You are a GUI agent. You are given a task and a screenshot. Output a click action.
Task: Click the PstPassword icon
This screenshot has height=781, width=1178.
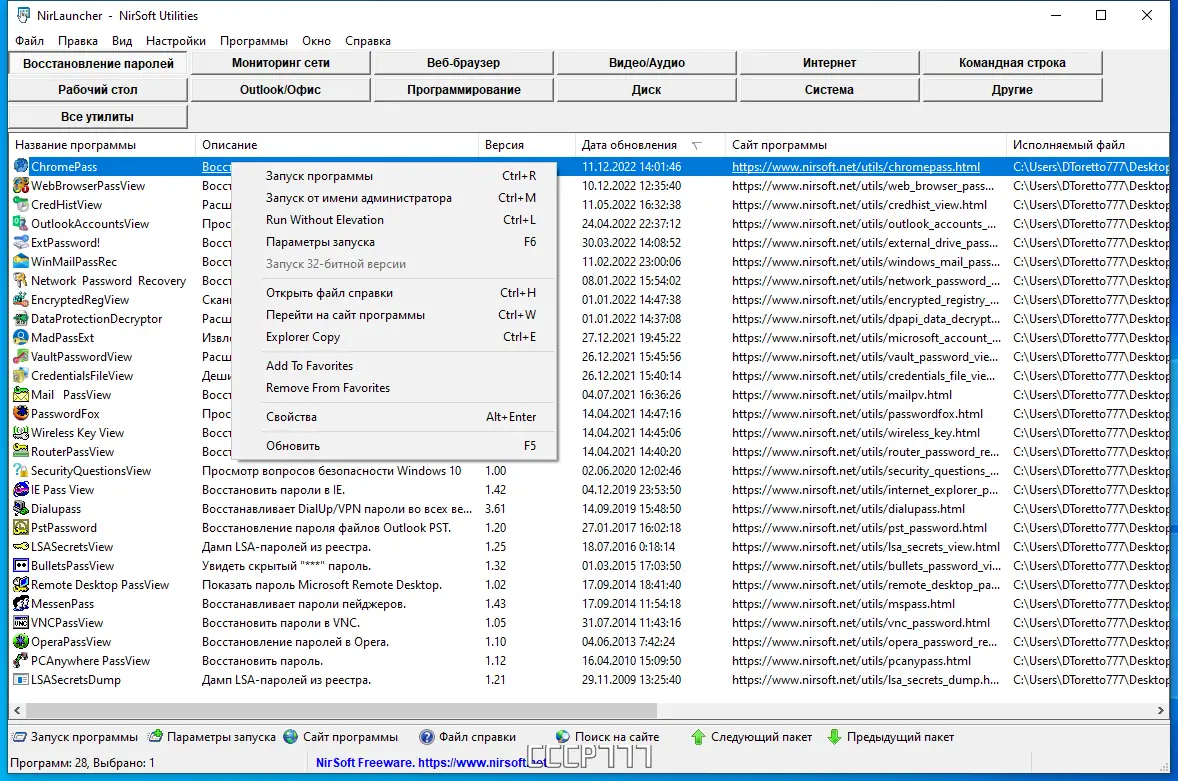pos(21,527)
